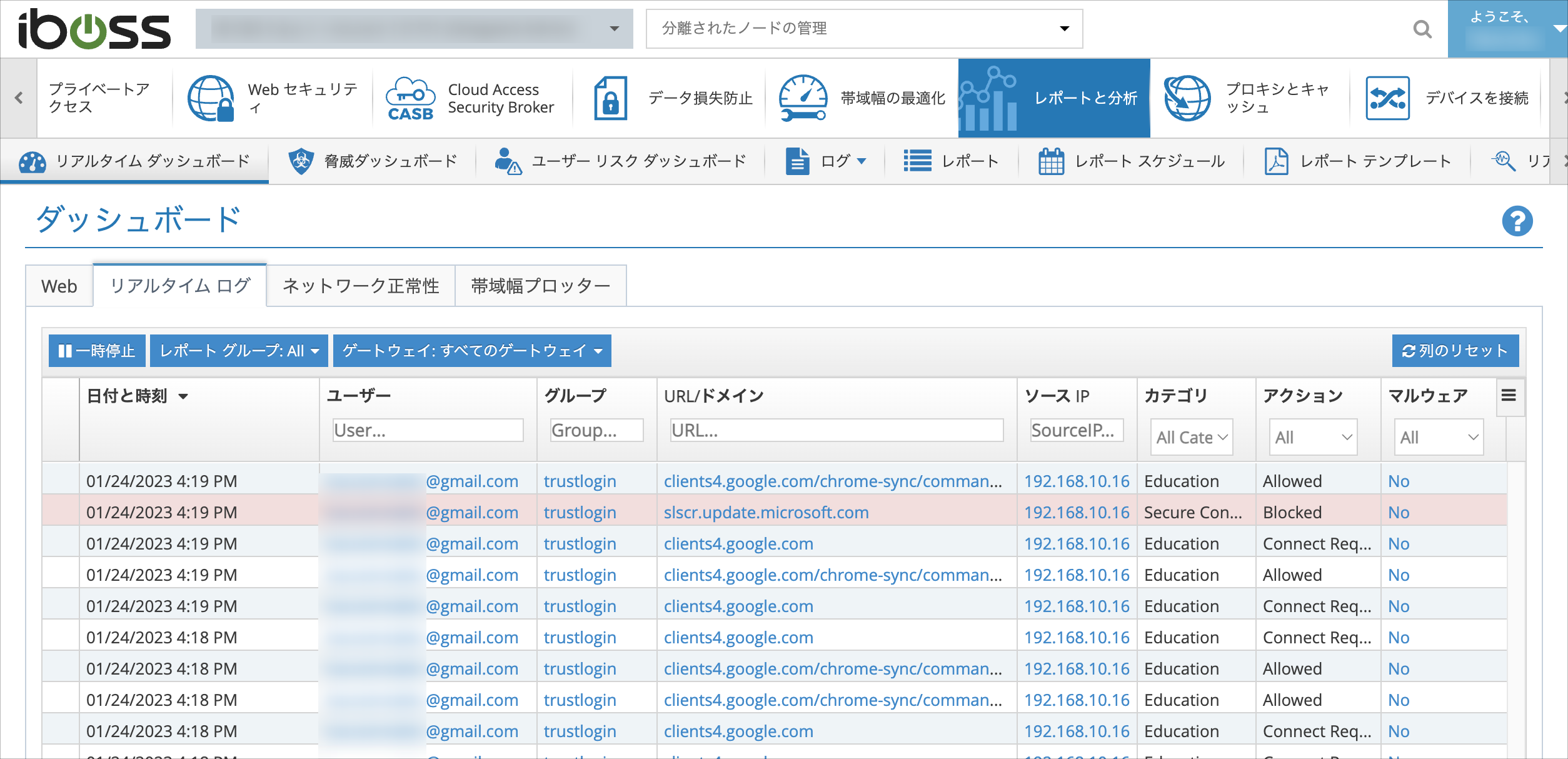Open ゲートウェイ: すべてのゲートウェイ dropdown
Image resolution: width=1568 pixels, height=759 pixels.
pos(472,351)
